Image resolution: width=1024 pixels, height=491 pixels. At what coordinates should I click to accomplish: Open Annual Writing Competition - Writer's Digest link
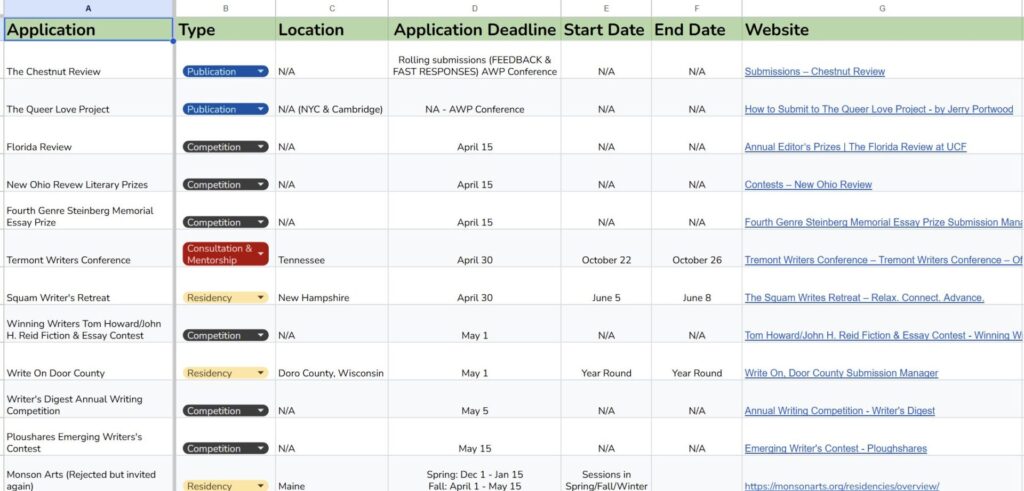coord(839,411)
